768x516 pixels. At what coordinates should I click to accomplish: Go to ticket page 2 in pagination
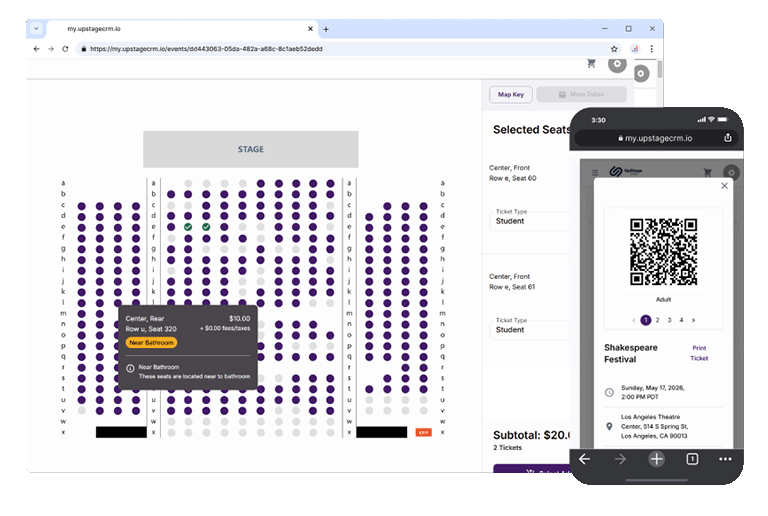point(657,320)
